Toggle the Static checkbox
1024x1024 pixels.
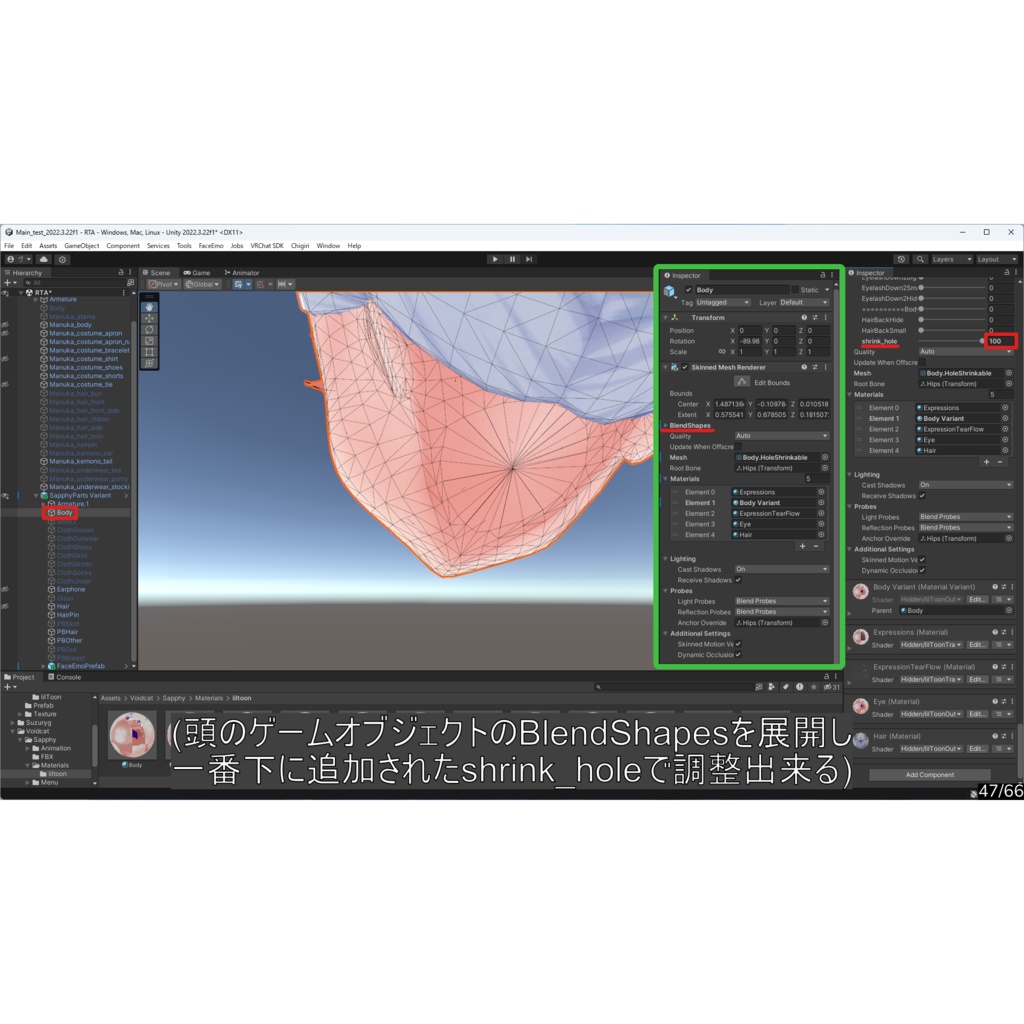click(x=795, y=289)
